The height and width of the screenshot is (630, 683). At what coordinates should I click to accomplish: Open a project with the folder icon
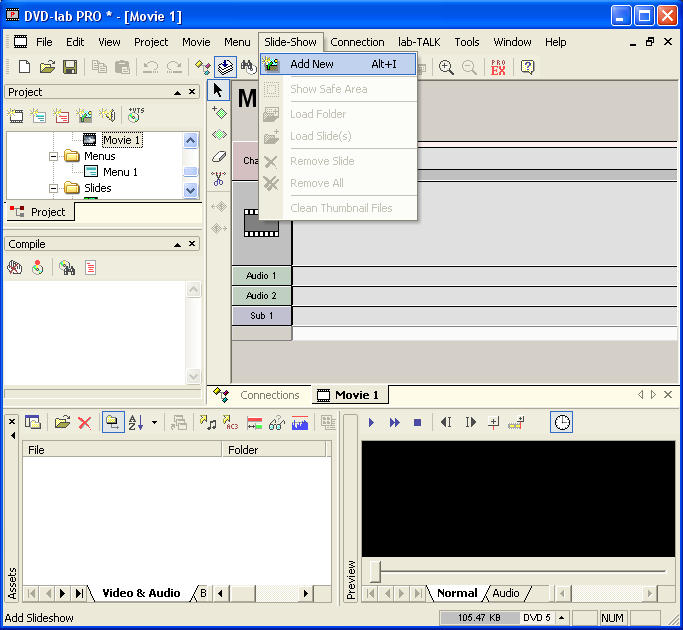click(x=47, y=67)
